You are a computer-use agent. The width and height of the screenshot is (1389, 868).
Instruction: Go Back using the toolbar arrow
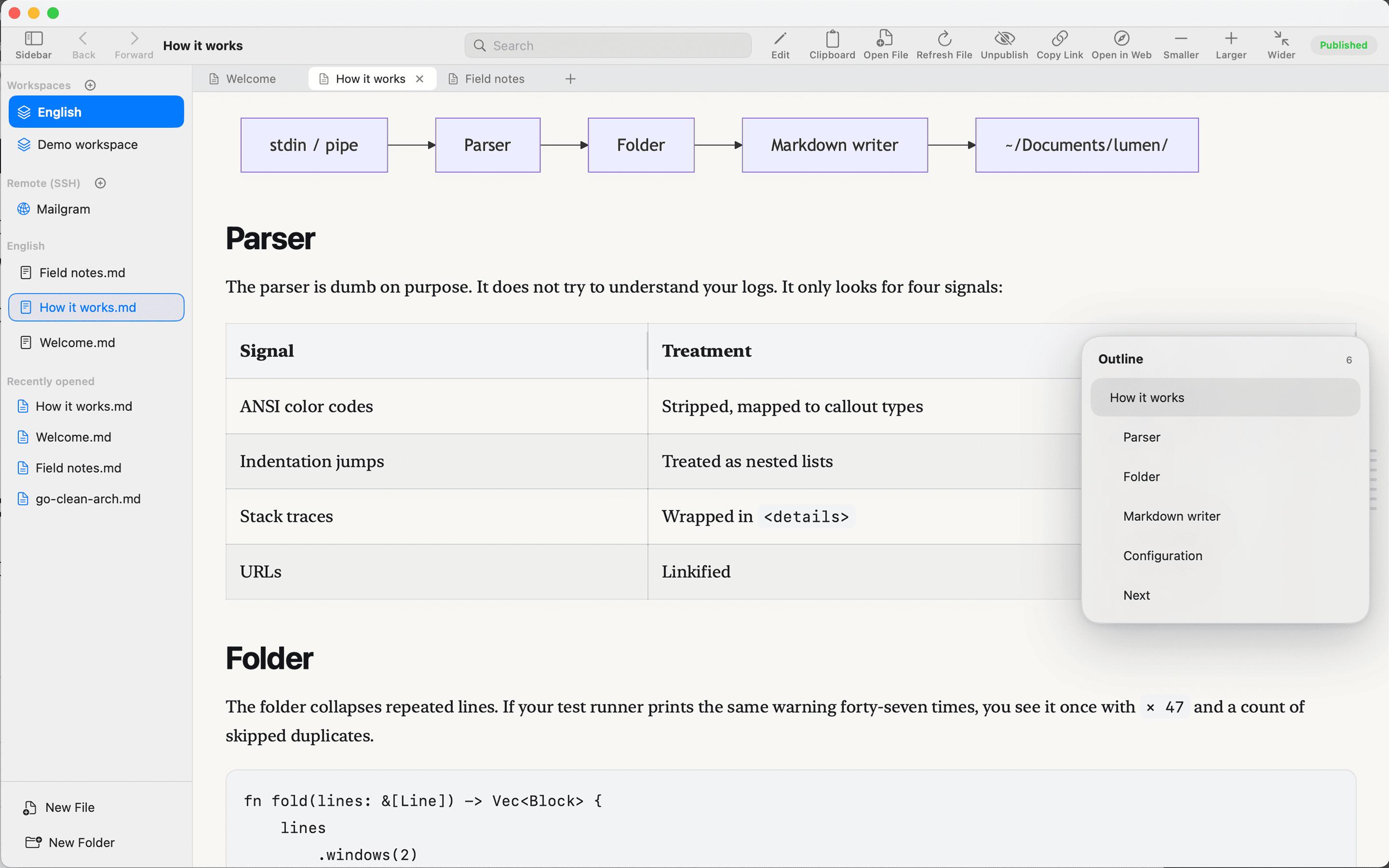click(x=83, y=45)
